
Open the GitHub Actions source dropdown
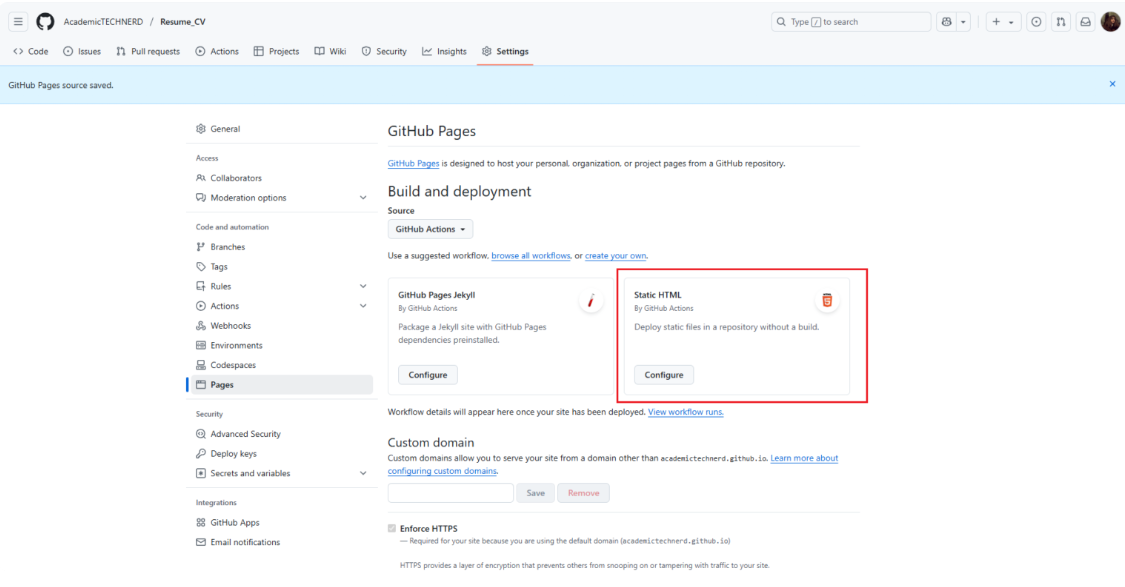coord(430,229)
